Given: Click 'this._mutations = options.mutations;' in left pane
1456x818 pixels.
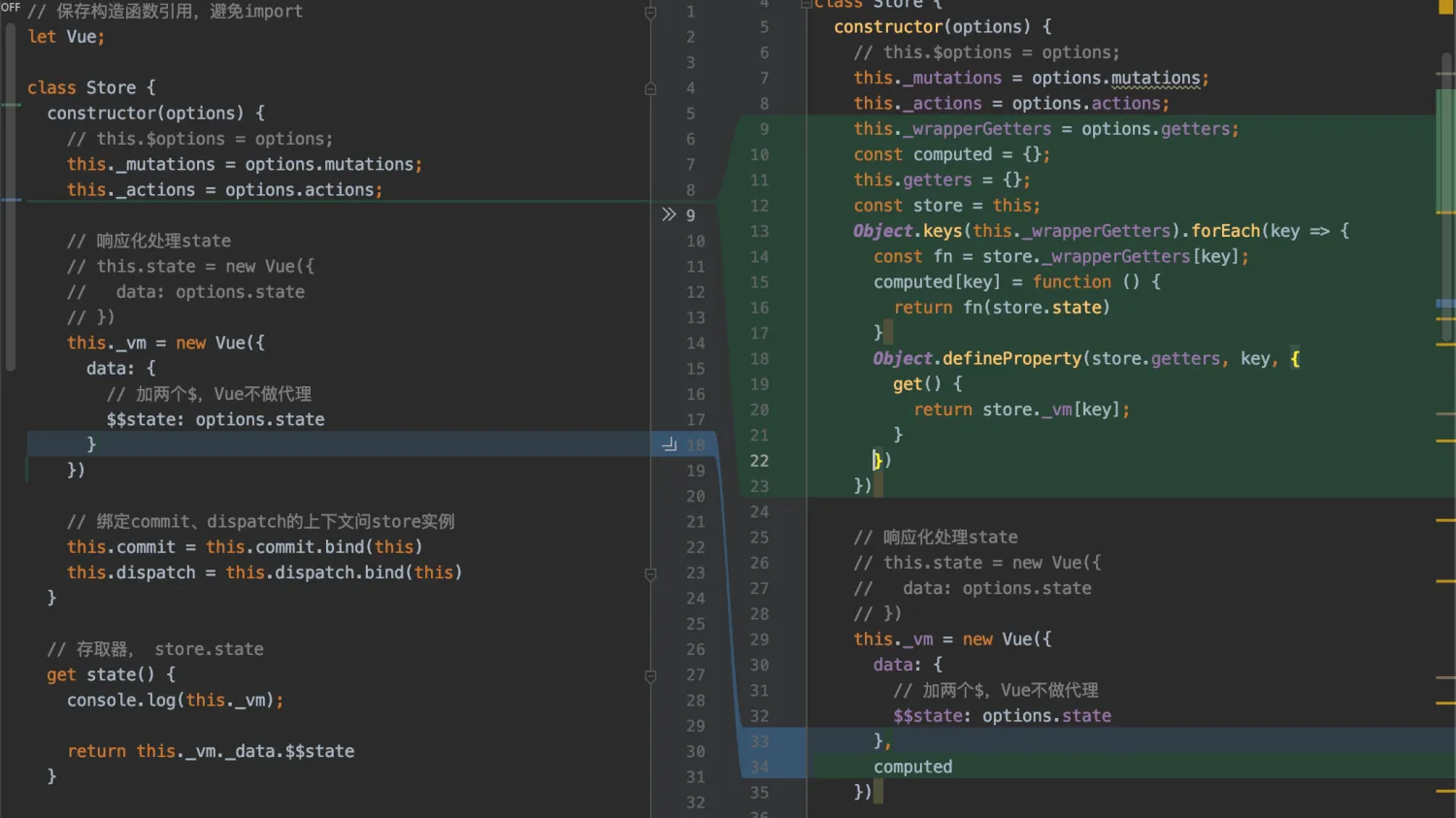Looking at the screenshot, I should click(245, 165).
